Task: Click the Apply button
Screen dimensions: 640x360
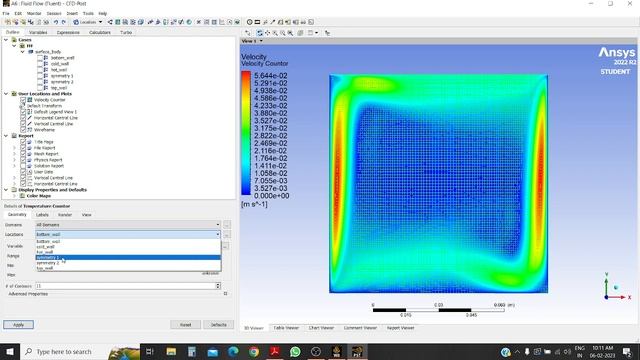Action: click(x=18, y=324)
